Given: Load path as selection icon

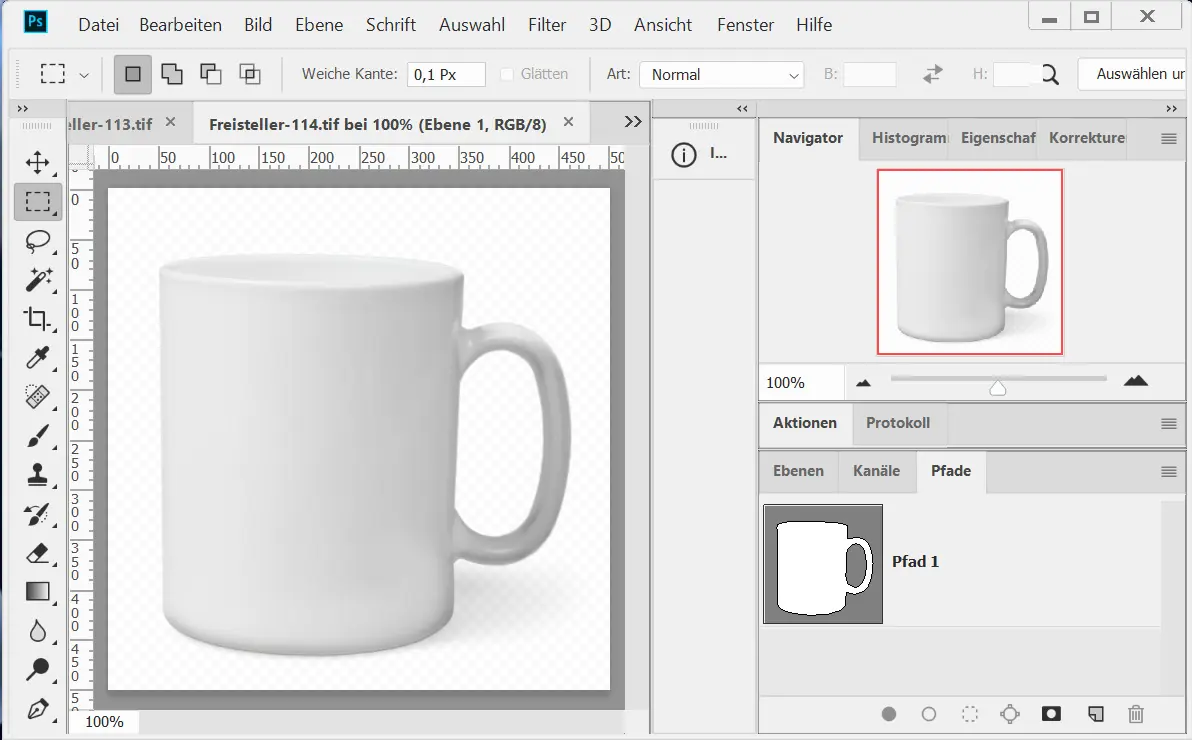Looking at the screenshot, I should pos(969,714).
